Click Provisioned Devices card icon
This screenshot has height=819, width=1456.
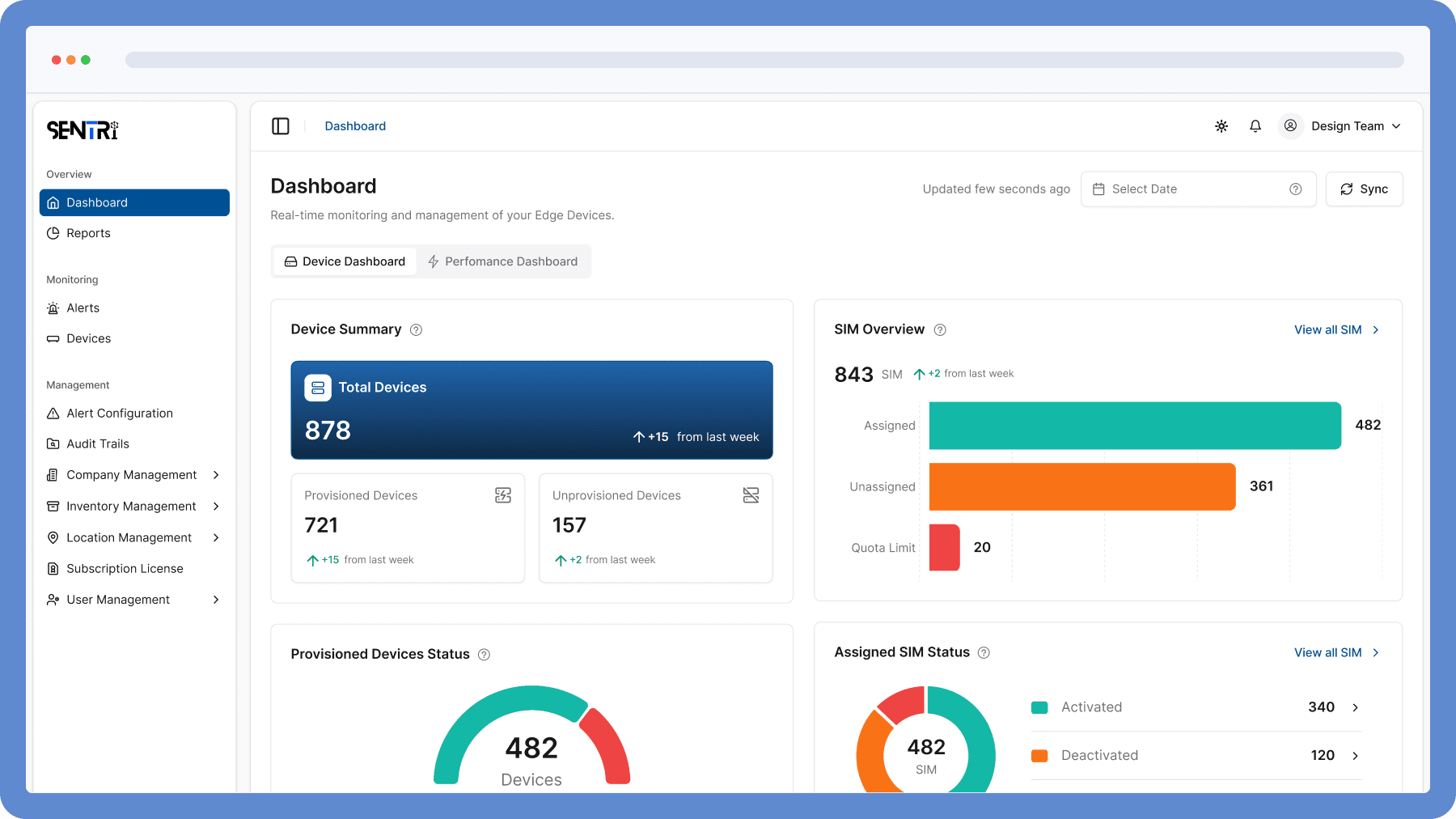coord(503,495)
